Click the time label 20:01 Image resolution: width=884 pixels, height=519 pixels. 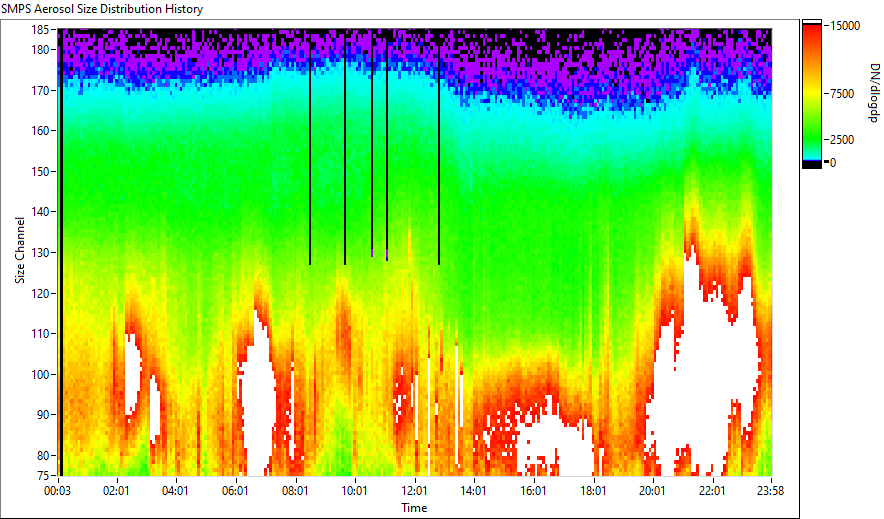(x=652, y=491)
